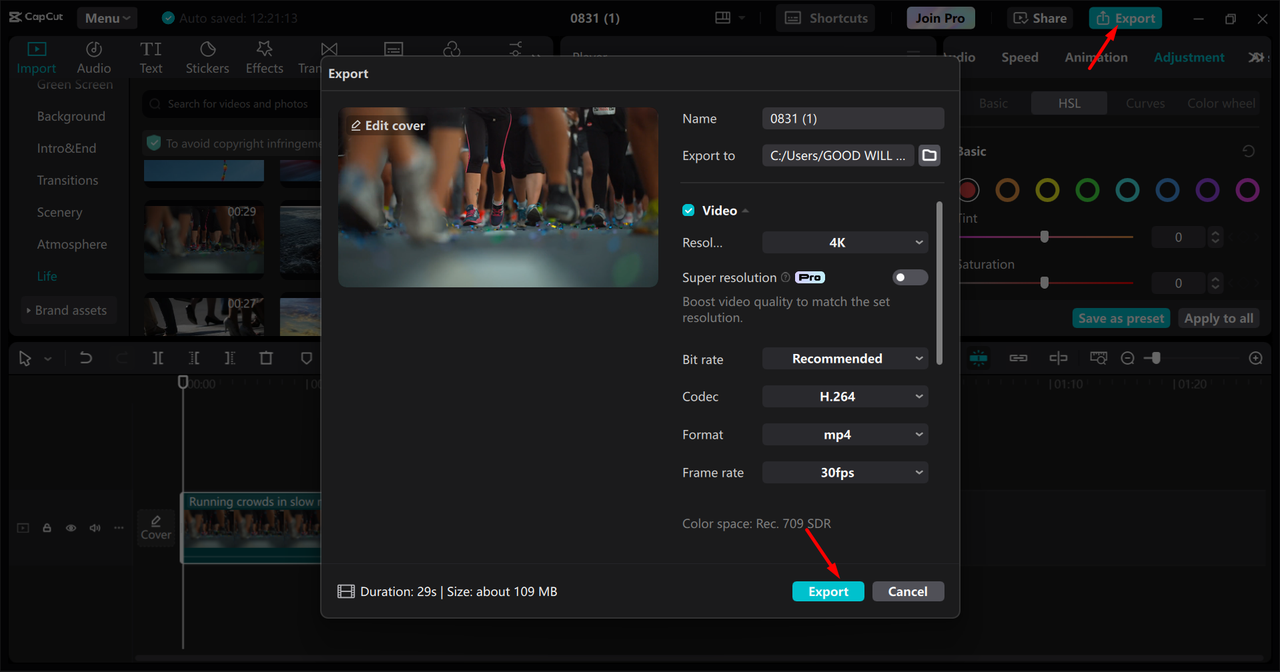
Task: Click the trash Delete icon in timeline toolbar
Action: coord(266,358)
